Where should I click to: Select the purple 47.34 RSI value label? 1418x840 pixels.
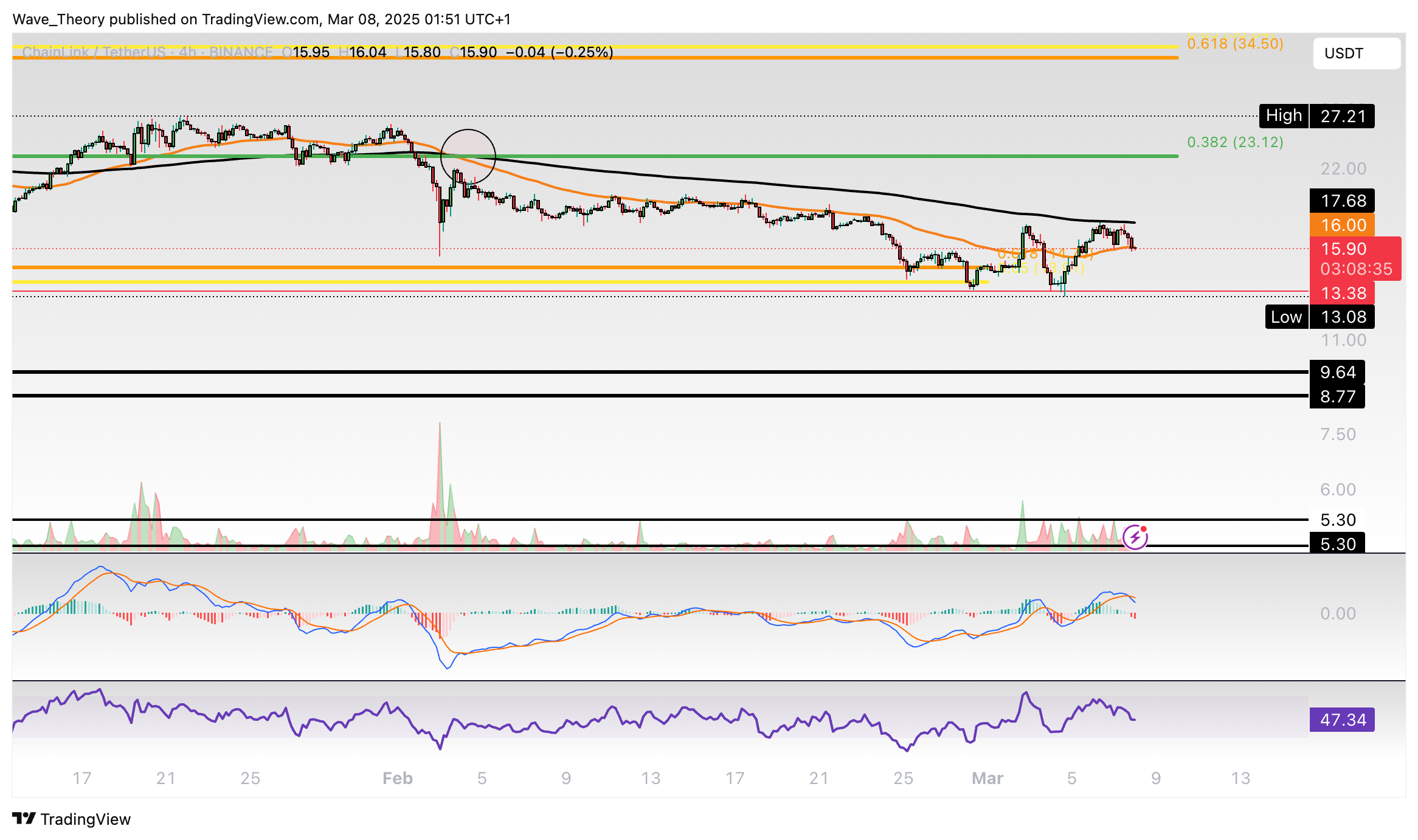point(1343,720)
